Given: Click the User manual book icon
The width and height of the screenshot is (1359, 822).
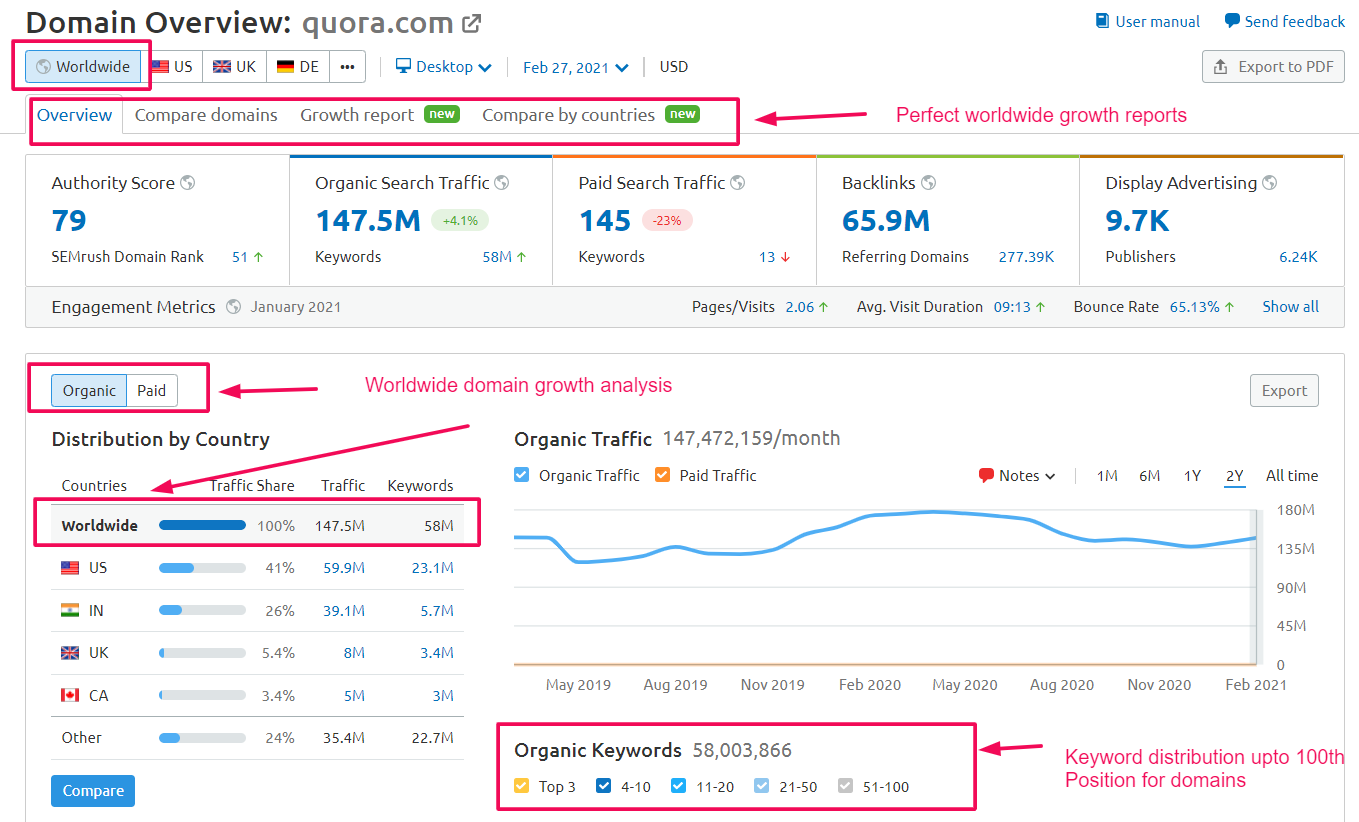Looking at the screenshot, I should 1102,21.
